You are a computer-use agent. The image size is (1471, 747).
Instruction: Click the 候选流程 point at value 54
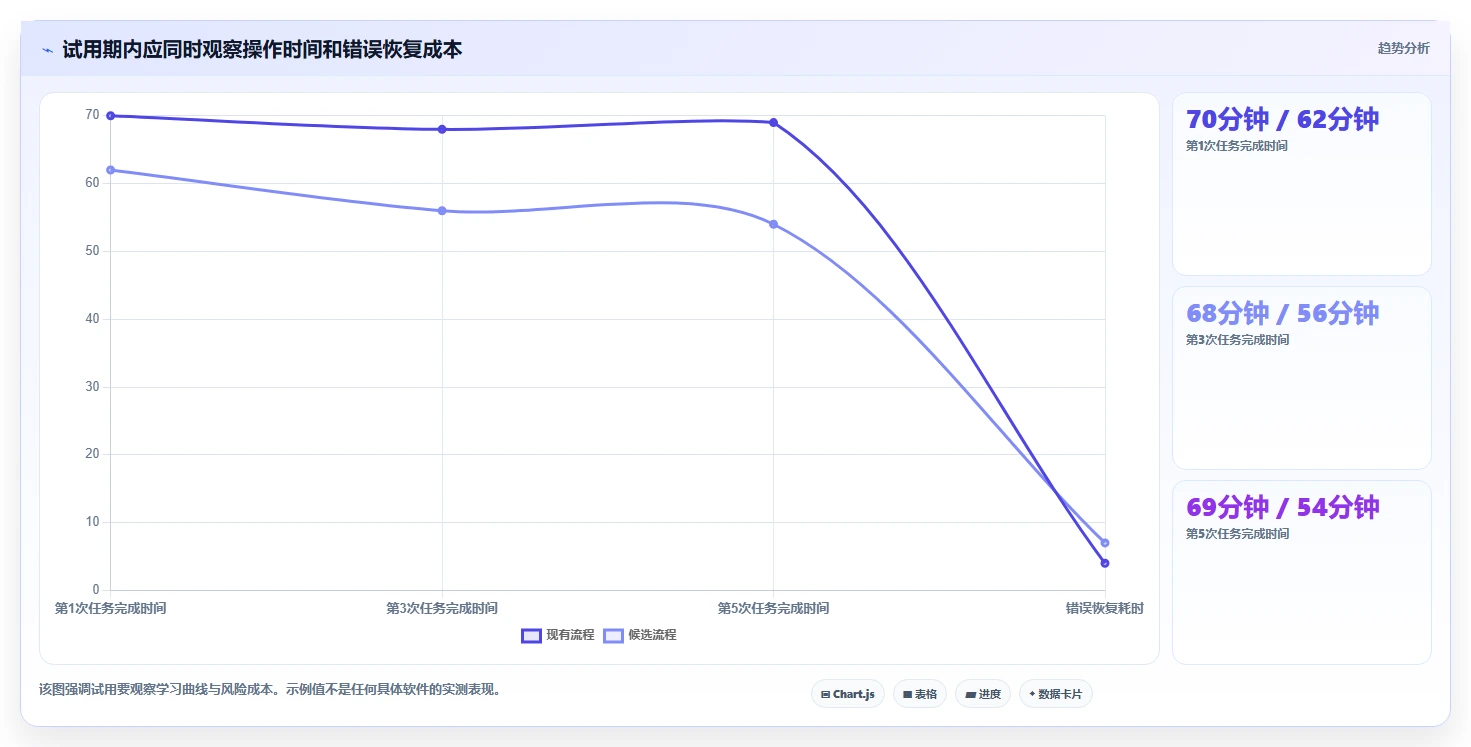coord(773,224)
